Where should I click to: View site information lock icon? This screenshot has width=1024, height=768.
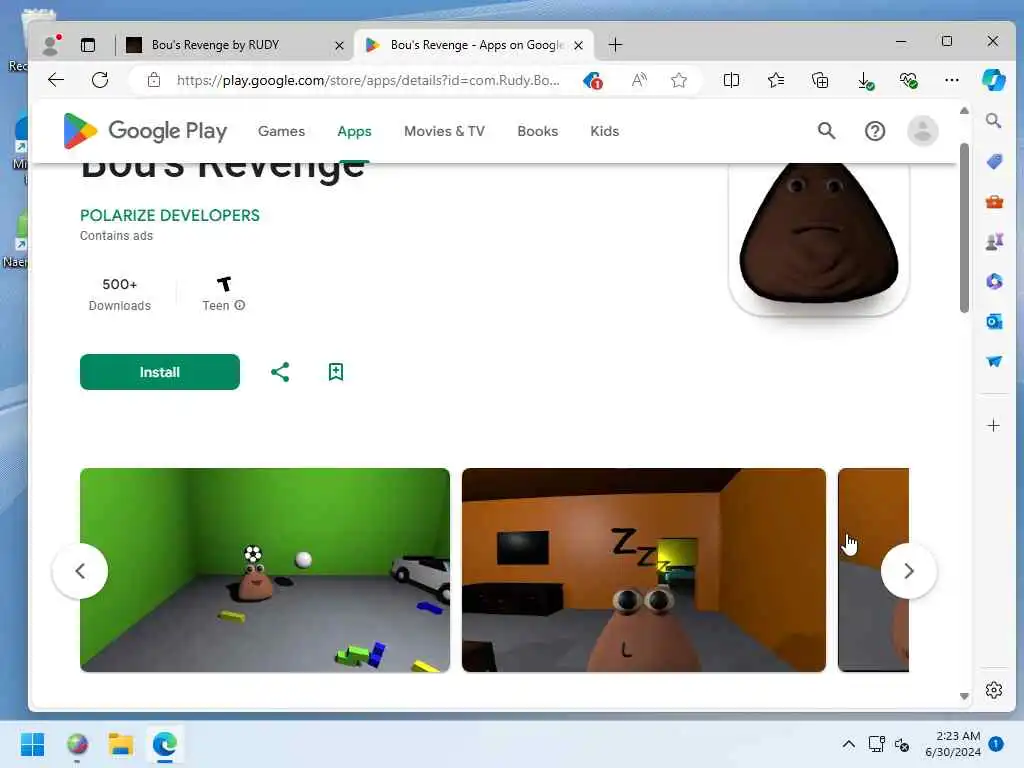[x=153, y=80]
